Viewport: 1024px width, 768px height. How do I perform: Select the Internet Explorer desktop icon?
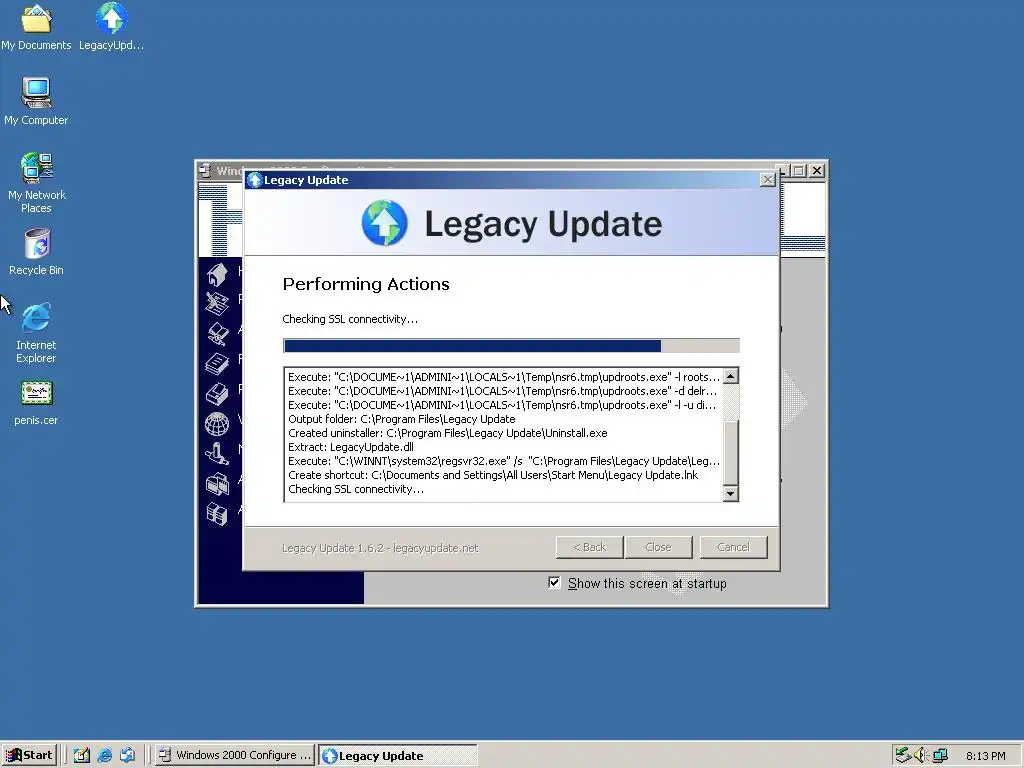click(36, 333)
